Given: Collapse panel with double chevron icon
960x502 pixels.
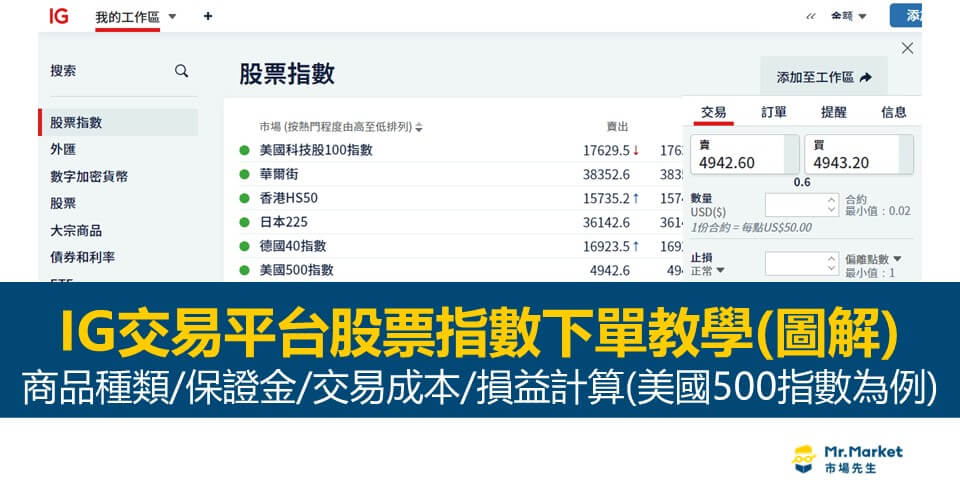Looking at the screenshot, I should [811, 17].
